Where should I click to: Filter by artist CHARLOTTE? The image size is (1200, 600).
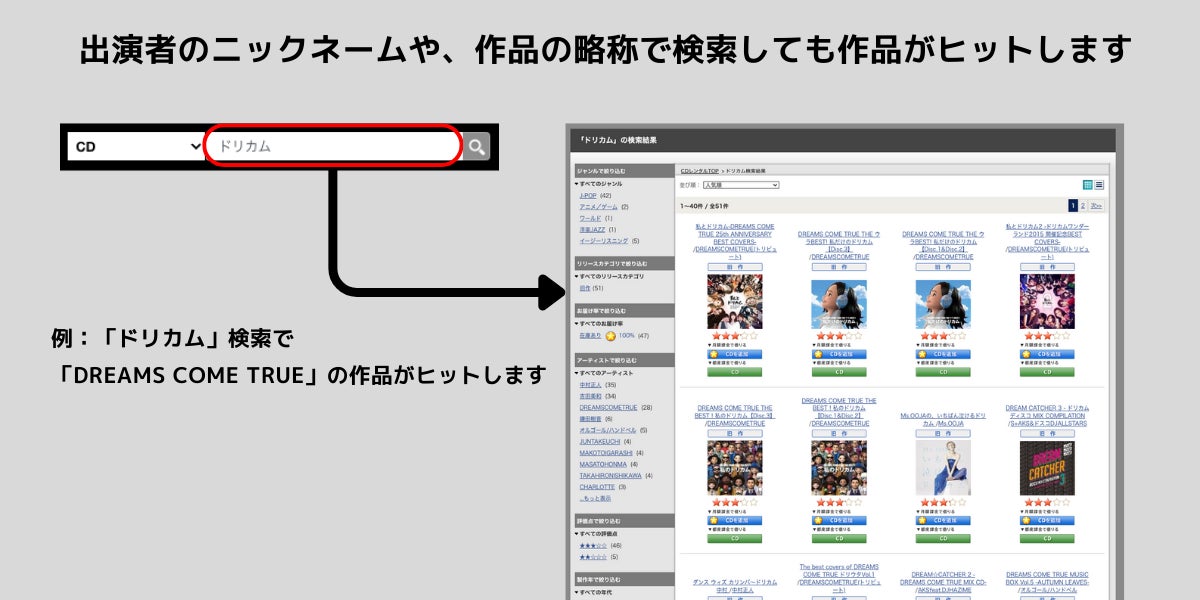[x=597, y=487]
